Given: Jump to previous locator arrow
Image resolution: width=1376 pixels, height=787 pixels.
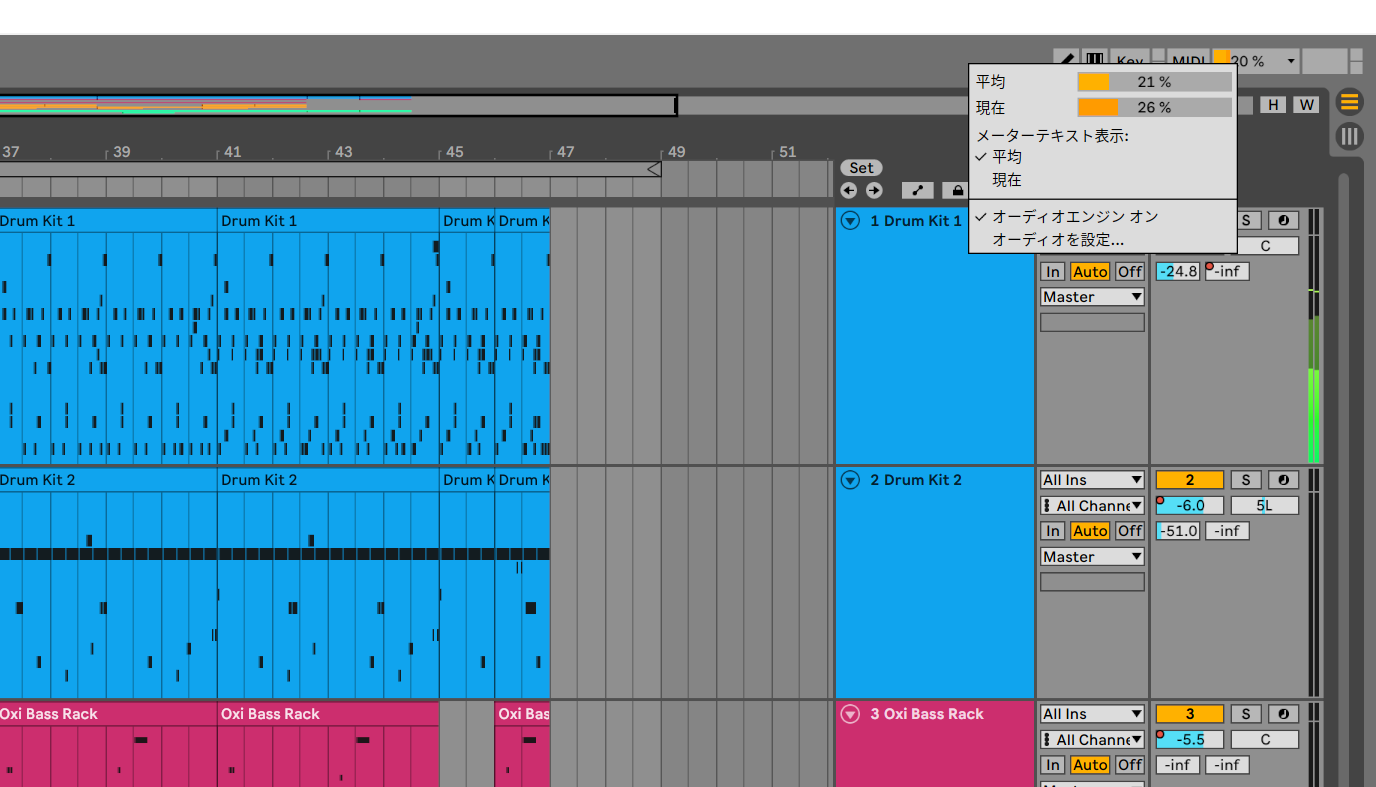Looking at the screenshot, I should click(x=849, y=190).
